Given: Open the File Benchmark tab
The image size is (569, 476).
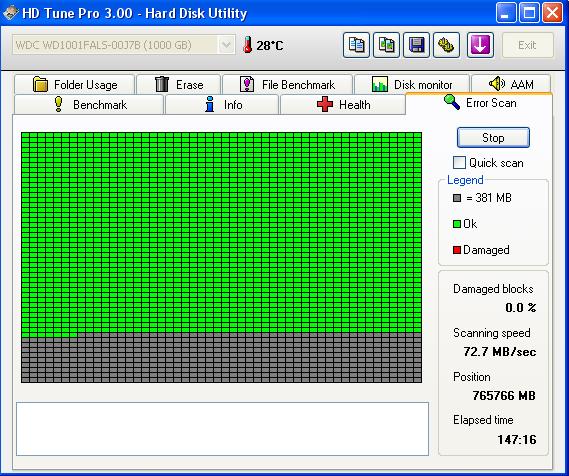Looking at the screenshot, I should click(x=287, y=85).
